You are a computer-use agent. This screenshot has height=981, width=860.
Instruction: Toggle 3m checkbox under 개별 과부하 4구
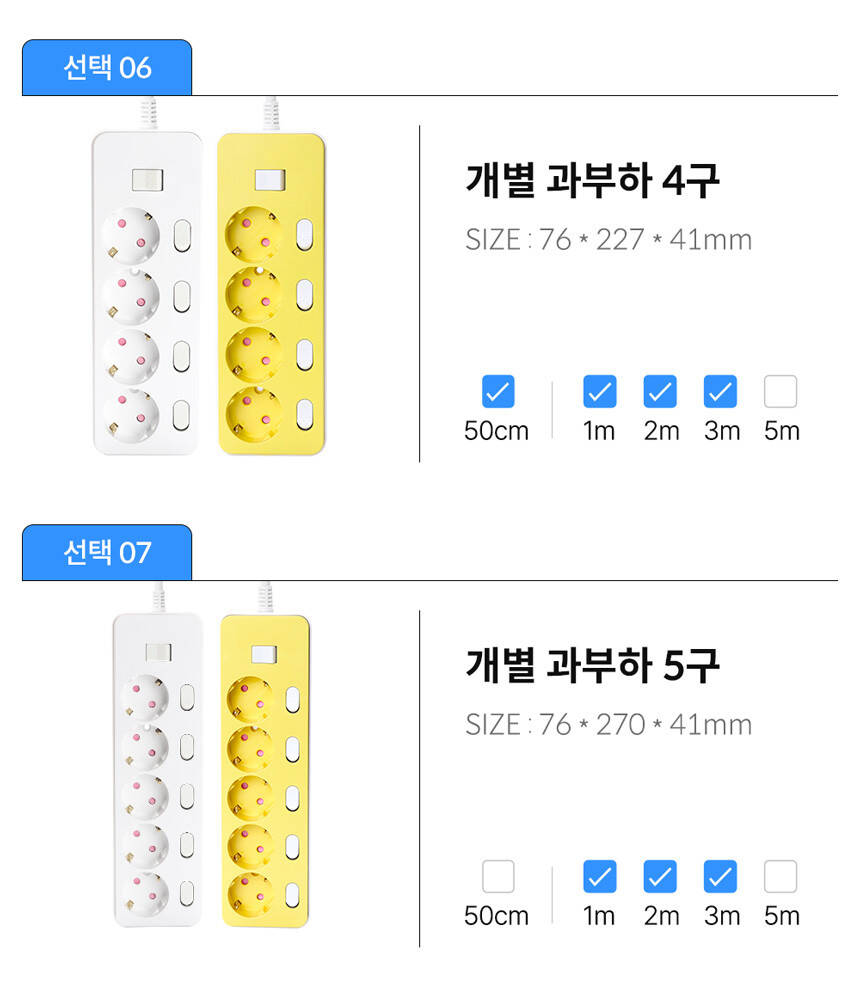point(720,392)
